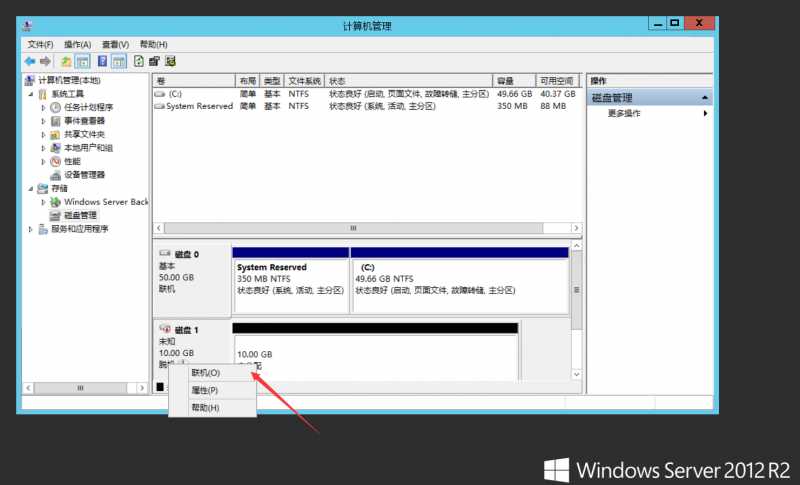Select 服务和应用程序 tree node

point(80,229)
